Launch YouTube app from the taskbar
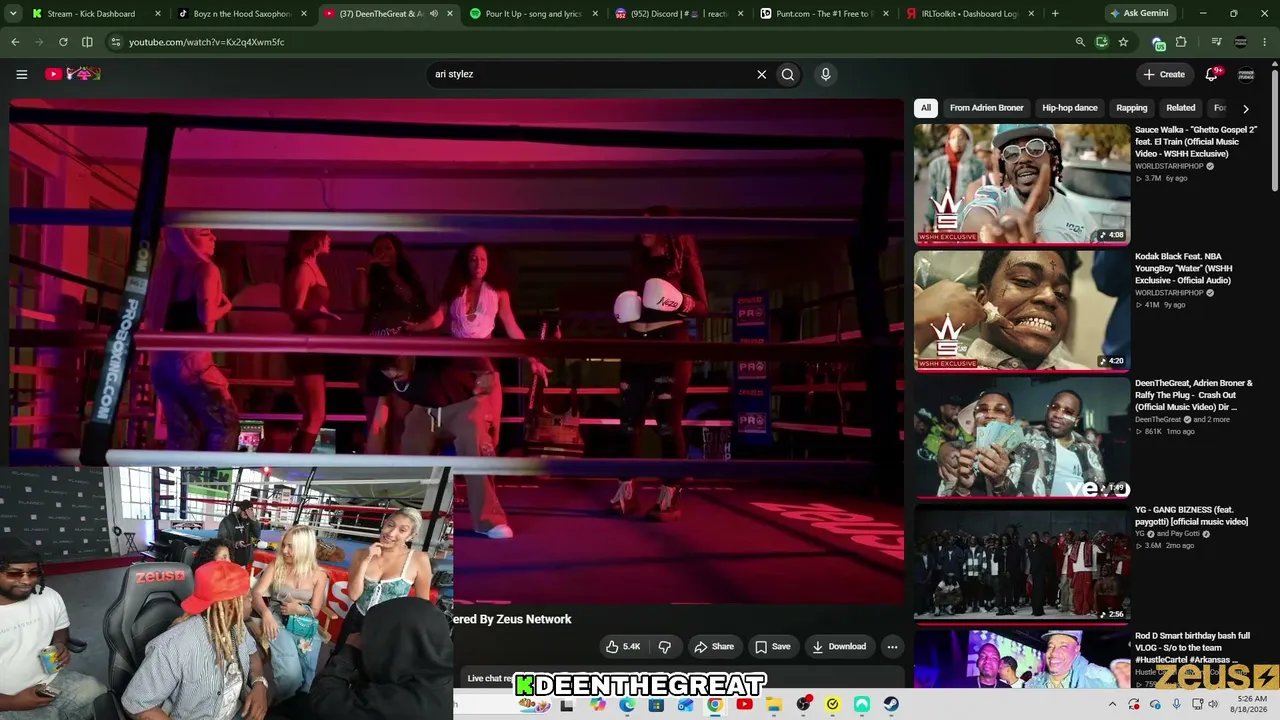The width and height of the screenshot is (1280, 720). [x=744, y=705]
